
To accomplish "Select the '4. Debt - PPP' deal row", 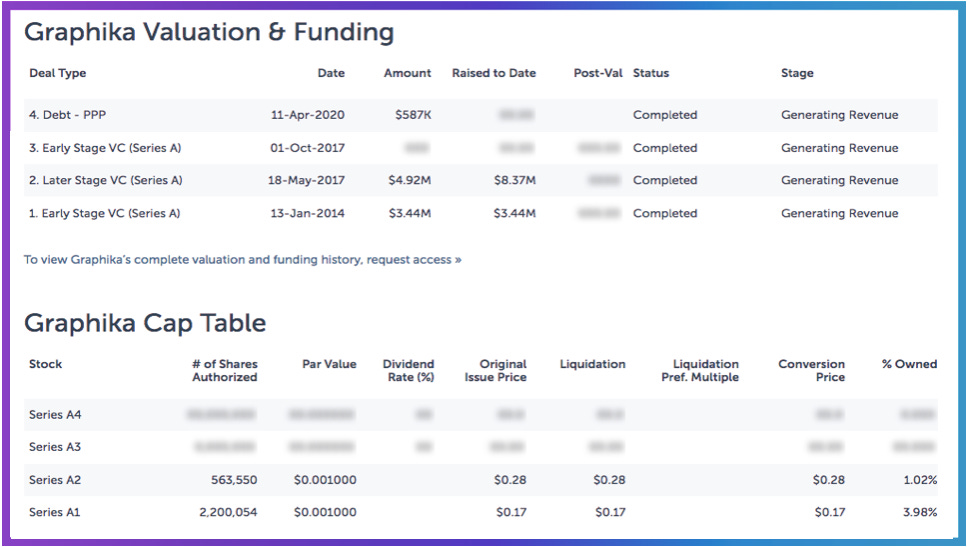I will click(x=481, y=115).
